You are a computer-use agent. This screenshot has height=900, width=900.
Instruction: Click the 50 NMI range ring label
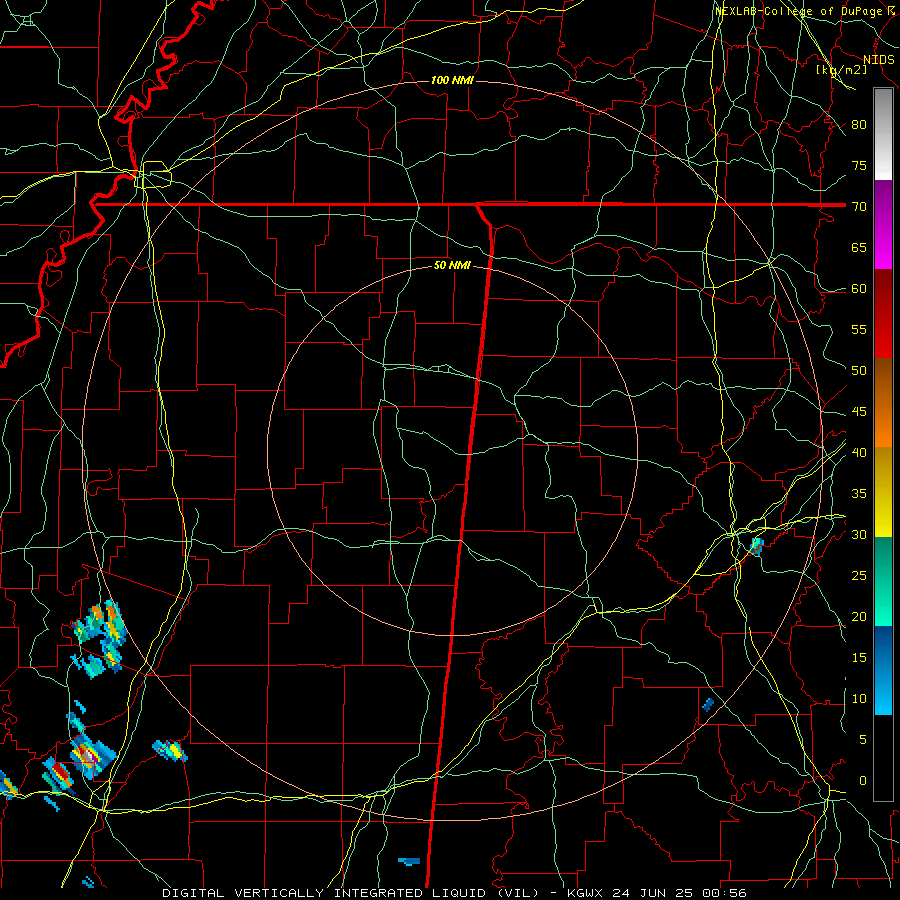point(452,265)
